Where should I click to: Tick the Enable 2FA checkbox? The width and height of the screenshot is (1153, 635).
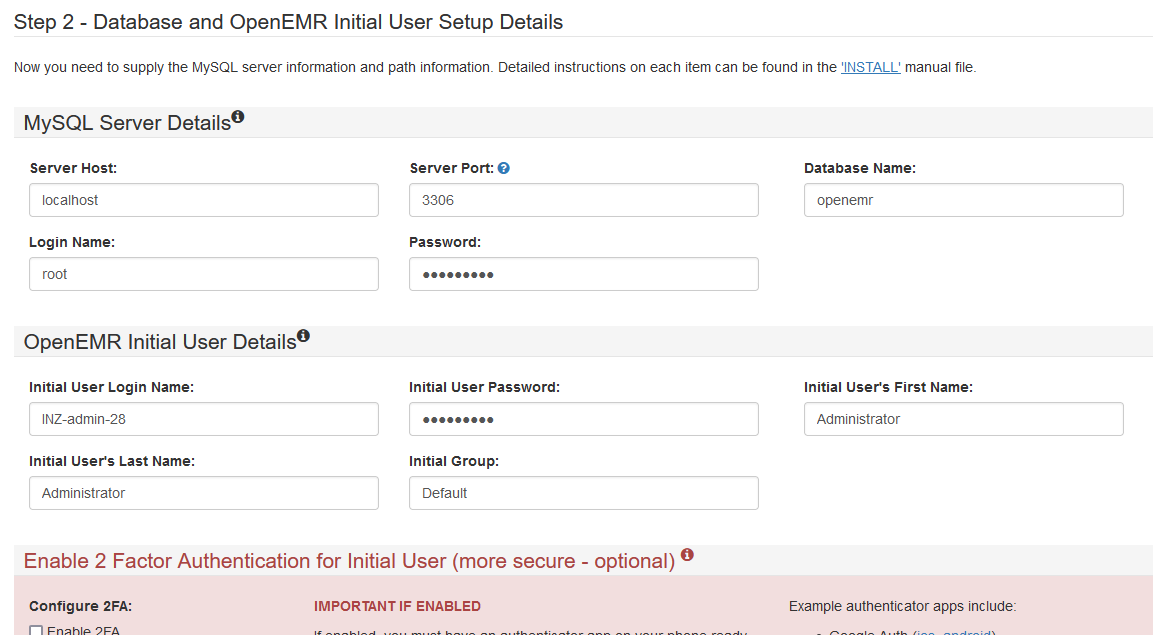36,630
